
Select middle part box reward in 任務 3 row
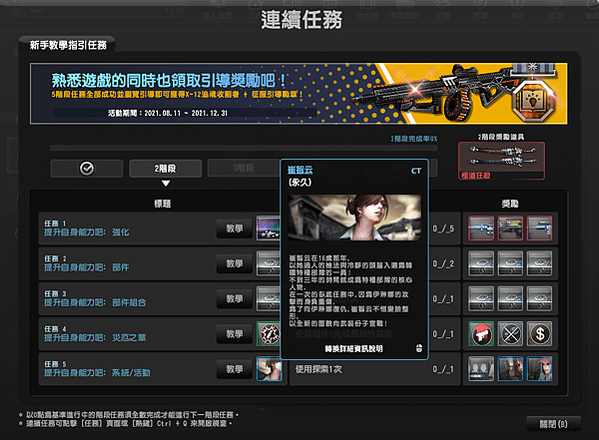click(510, 298)
